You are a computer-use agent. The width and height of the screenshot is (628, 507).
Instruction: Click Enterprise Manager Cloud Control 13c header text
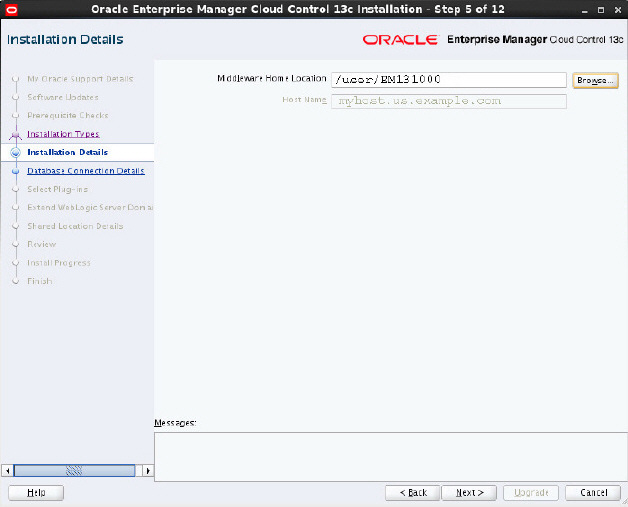coord(535,40)
